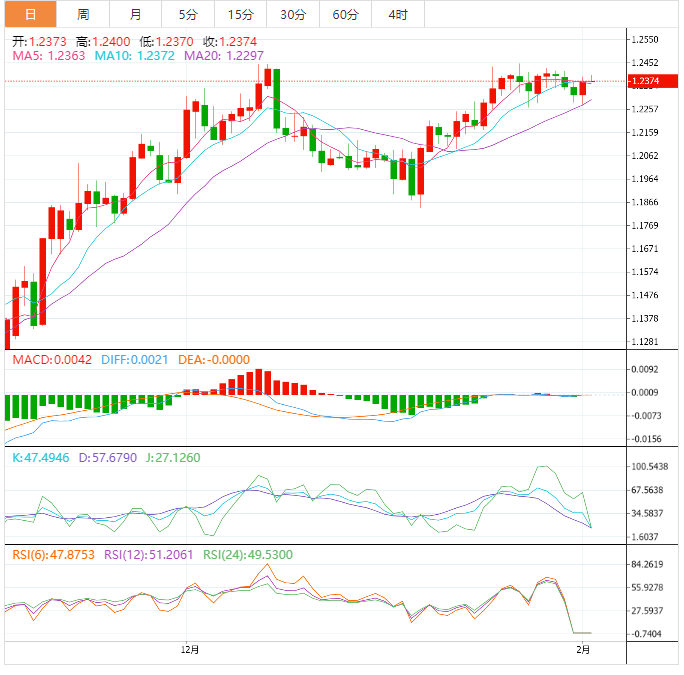Click the RSI(12):51.2061 label
The height and width of the screenshot is (675, 684).
point(148,555)
